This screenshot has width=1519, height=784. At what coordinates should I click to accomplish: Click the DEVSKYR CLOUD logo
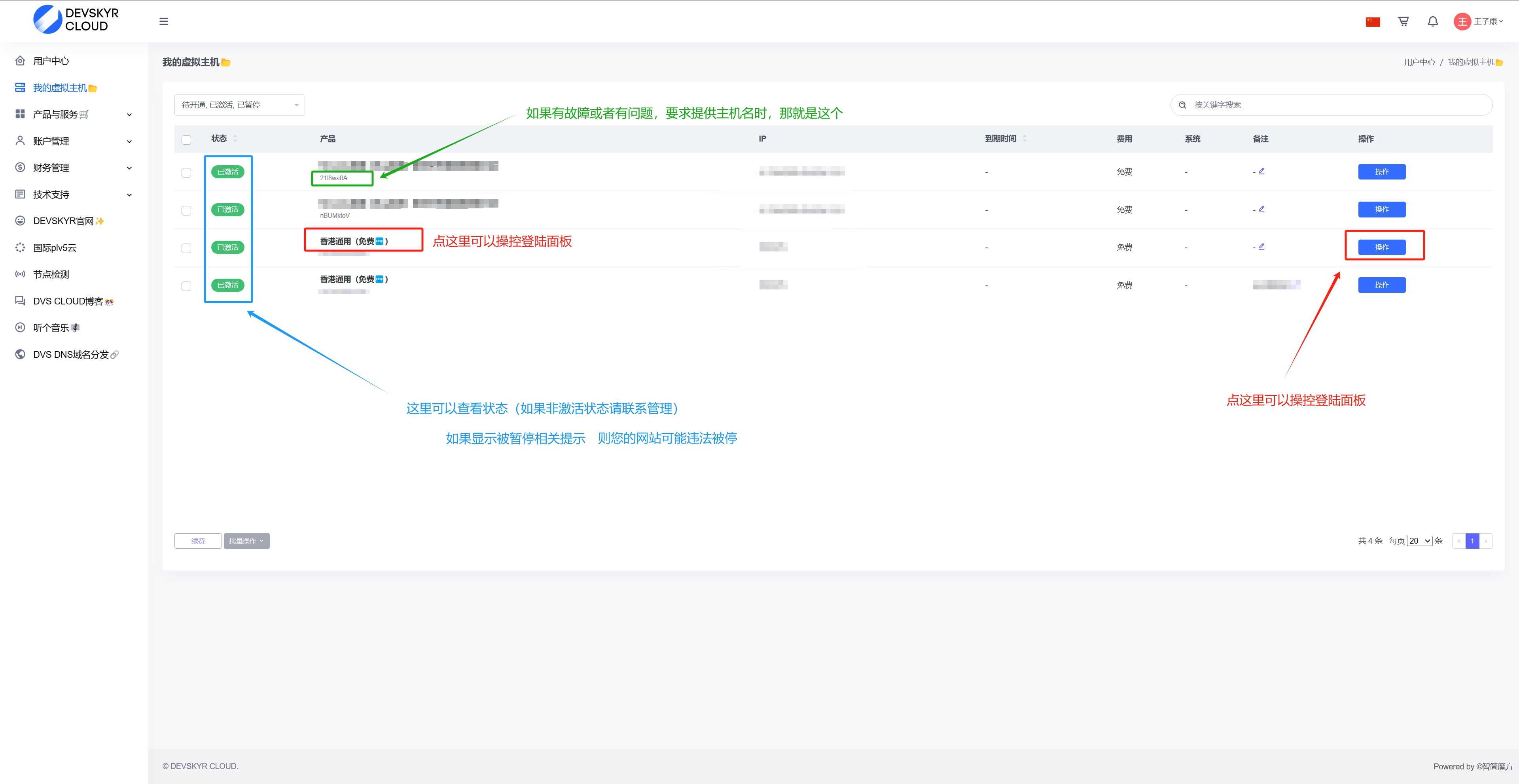[76, 19]
